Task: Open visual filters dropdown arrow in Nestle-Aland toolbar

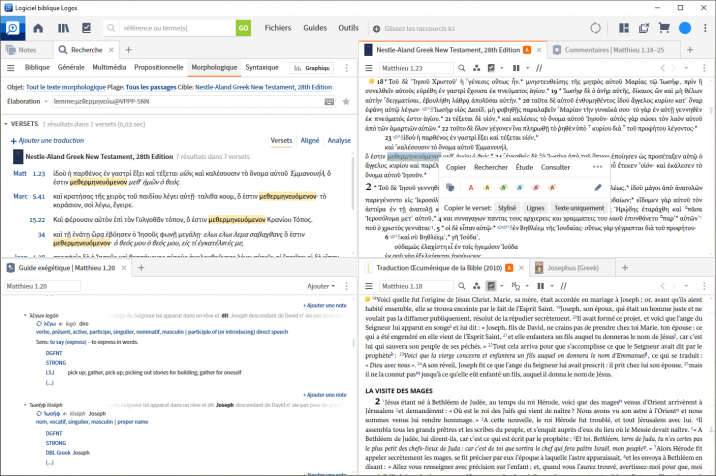Action: pos(501,68)
